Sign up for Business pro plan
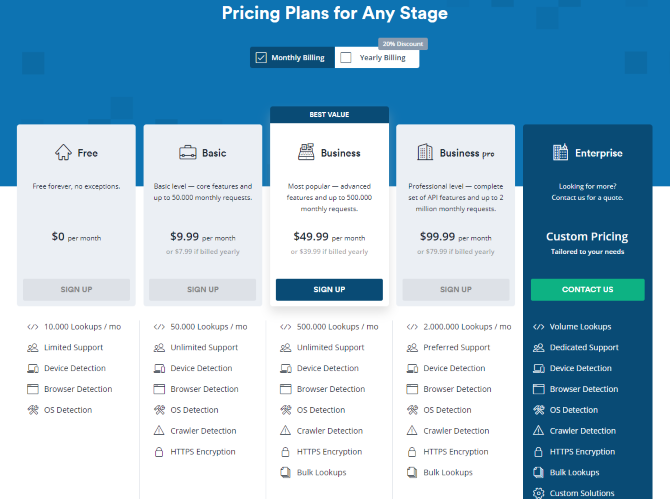This screenshot has height=499, width=670. point(455,289)
